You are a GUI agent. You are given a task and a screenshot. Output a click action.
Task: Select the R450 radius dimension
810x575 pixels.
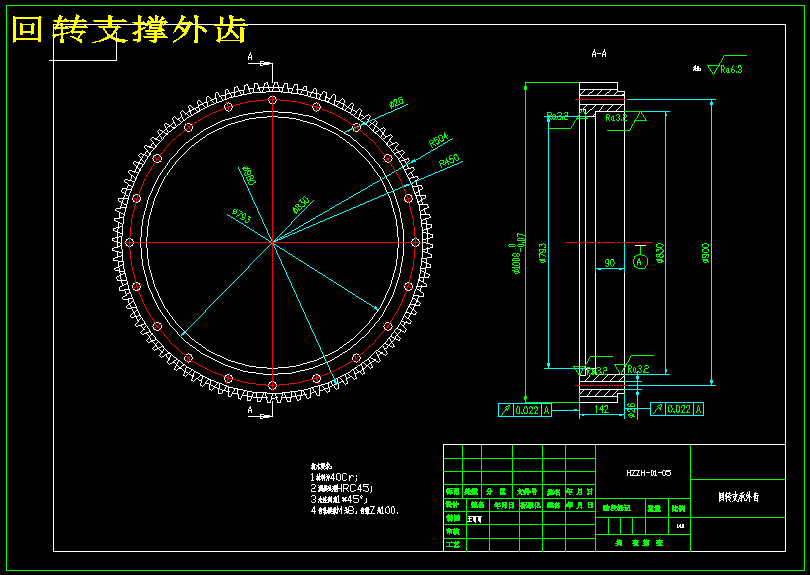click(449, 161)
